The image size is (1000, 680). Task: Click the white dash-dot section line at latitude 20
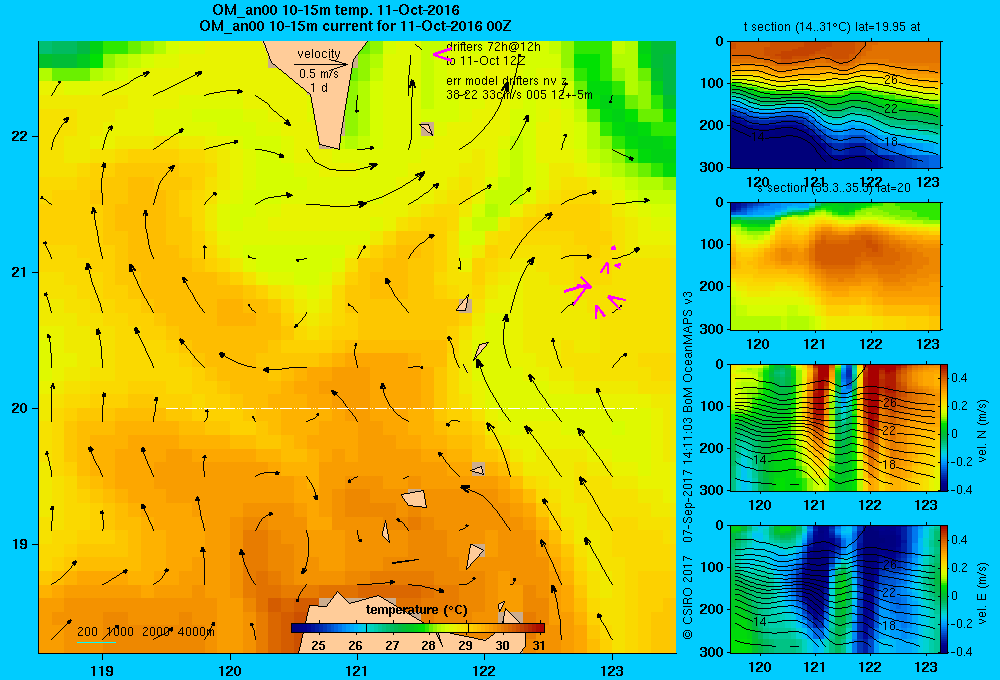coord(401,408)
